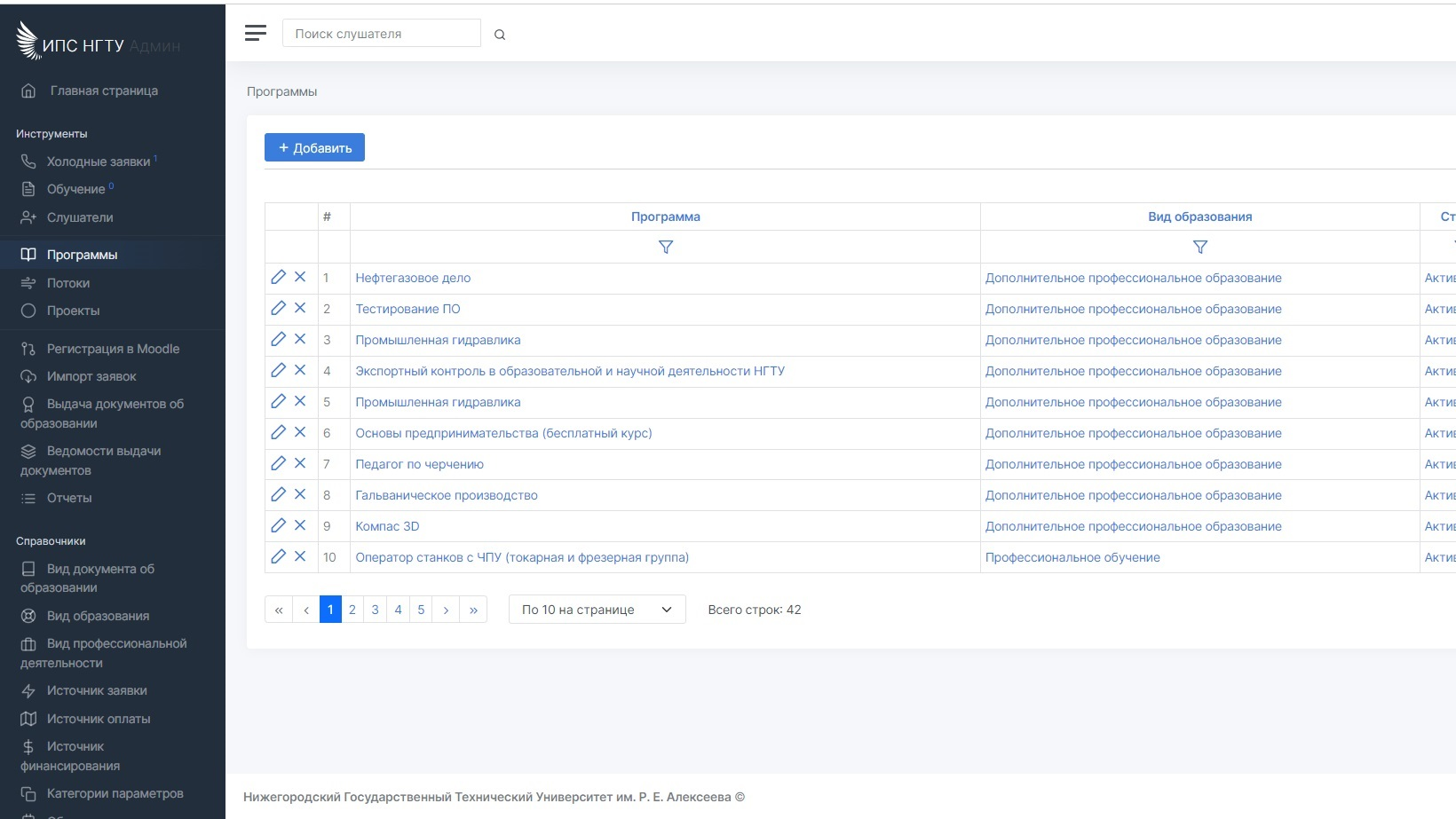Select current page 1 in pagination
1456x819 pixels.
coord(330,610)
